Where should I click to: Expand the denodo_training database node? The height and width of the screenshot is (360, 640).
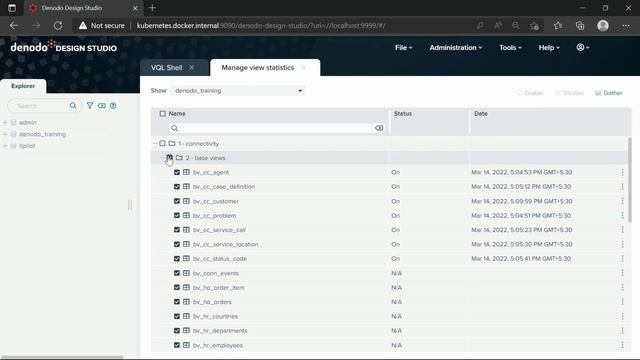[x=5, y=134]
